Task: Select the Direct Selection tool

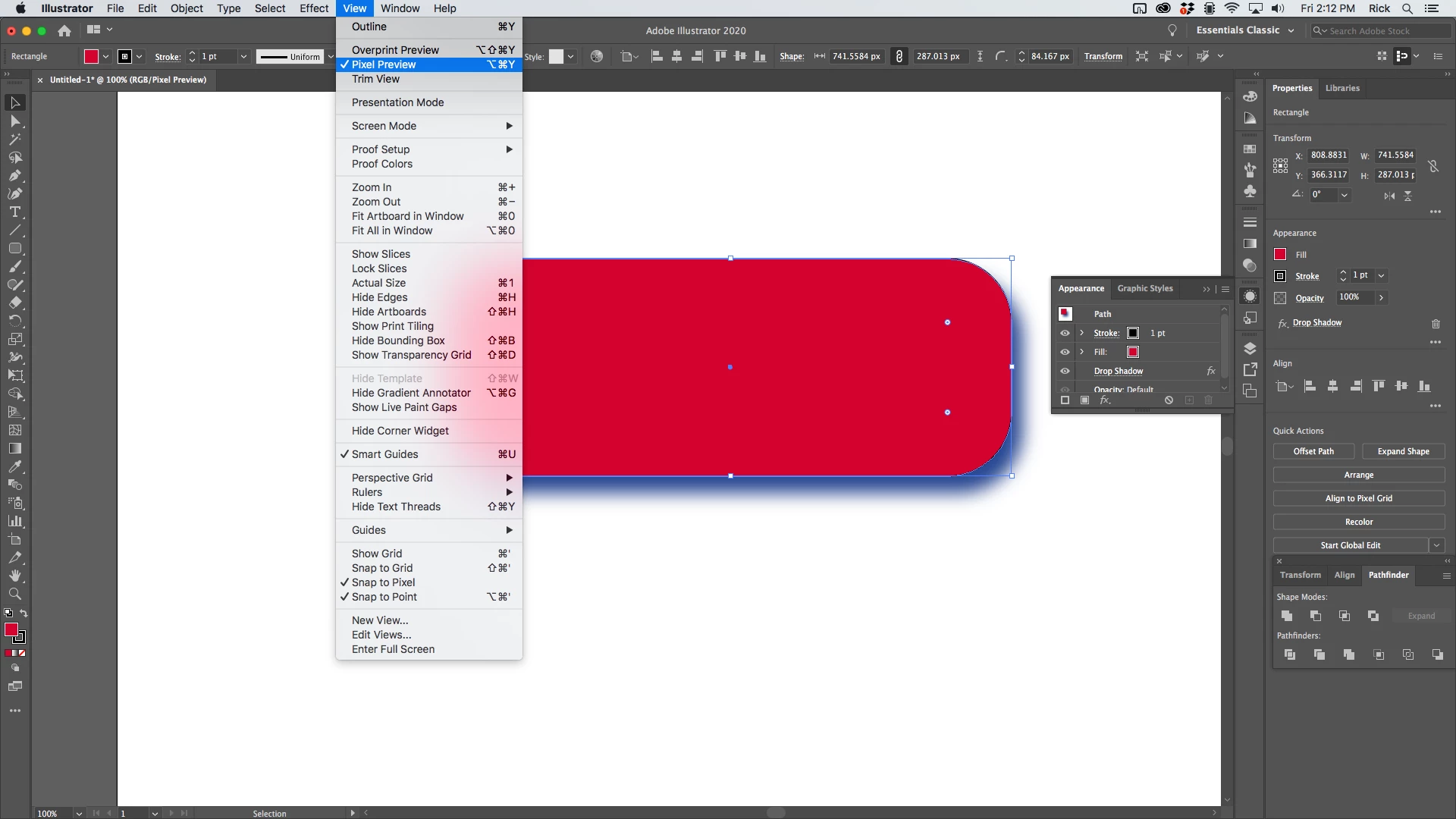Action: pyautogui.click(x=14, y=121)
